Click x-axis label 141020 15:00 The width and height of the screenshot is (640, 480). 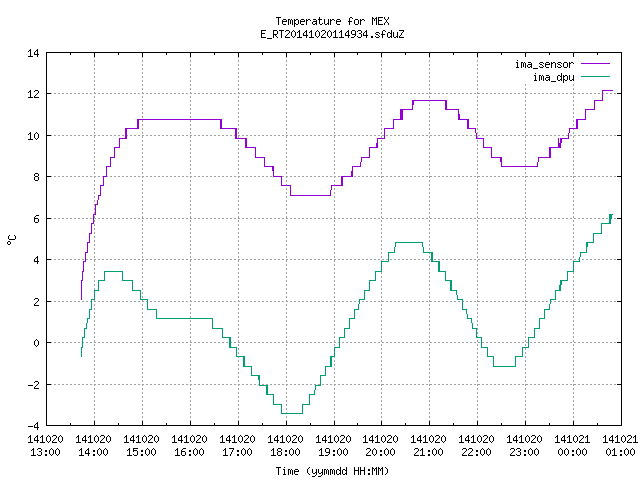pos(141,446)
